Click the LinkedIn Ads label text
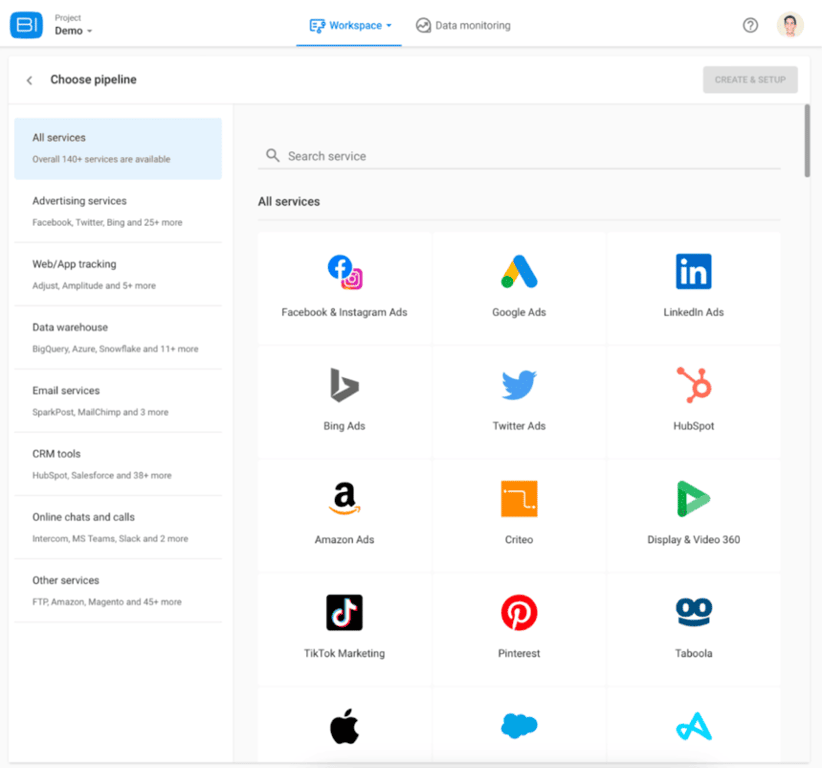The image size is (822, 768). pos(694,312)
